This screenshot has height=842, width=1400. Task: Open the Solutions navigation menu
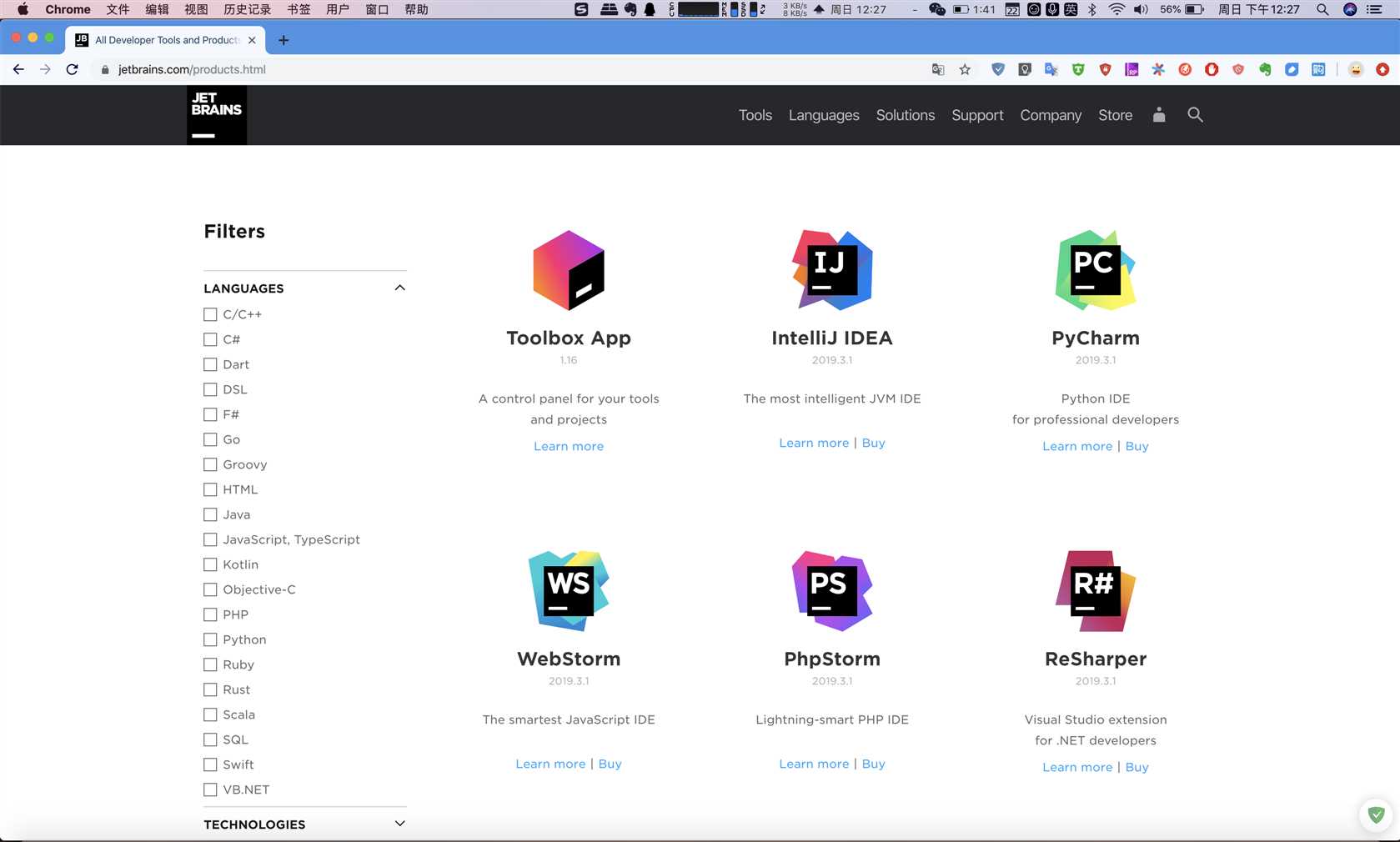point(906,115)
